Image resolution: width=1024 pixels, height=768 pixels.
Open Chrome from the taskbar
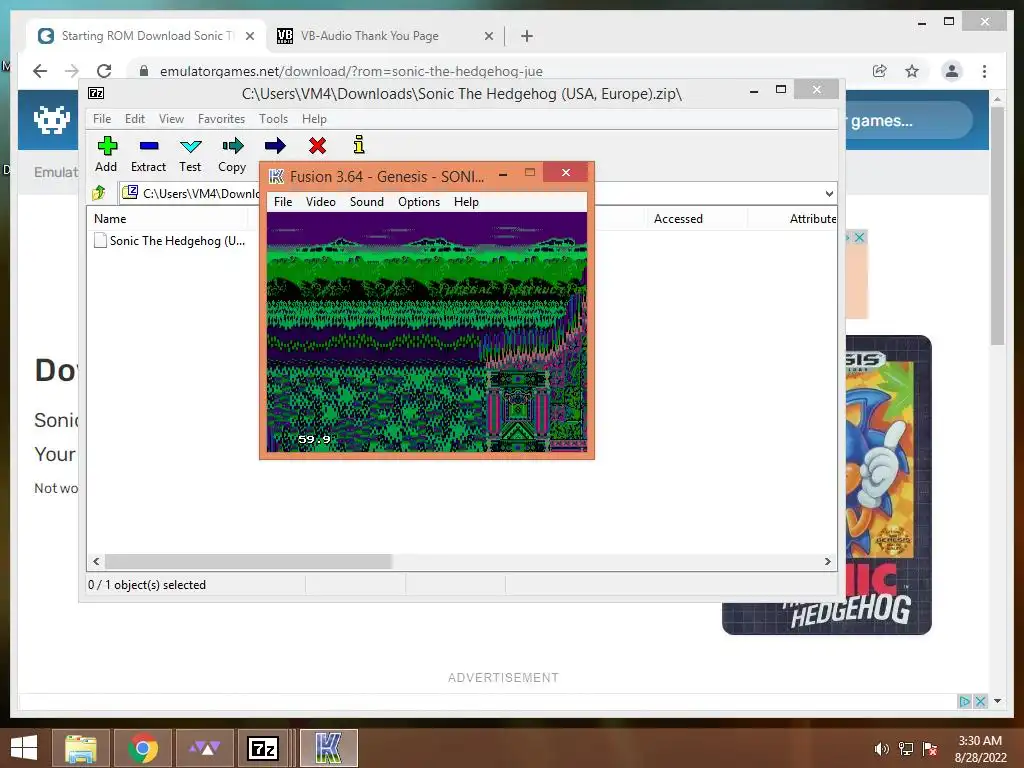[x=143, y=748]
